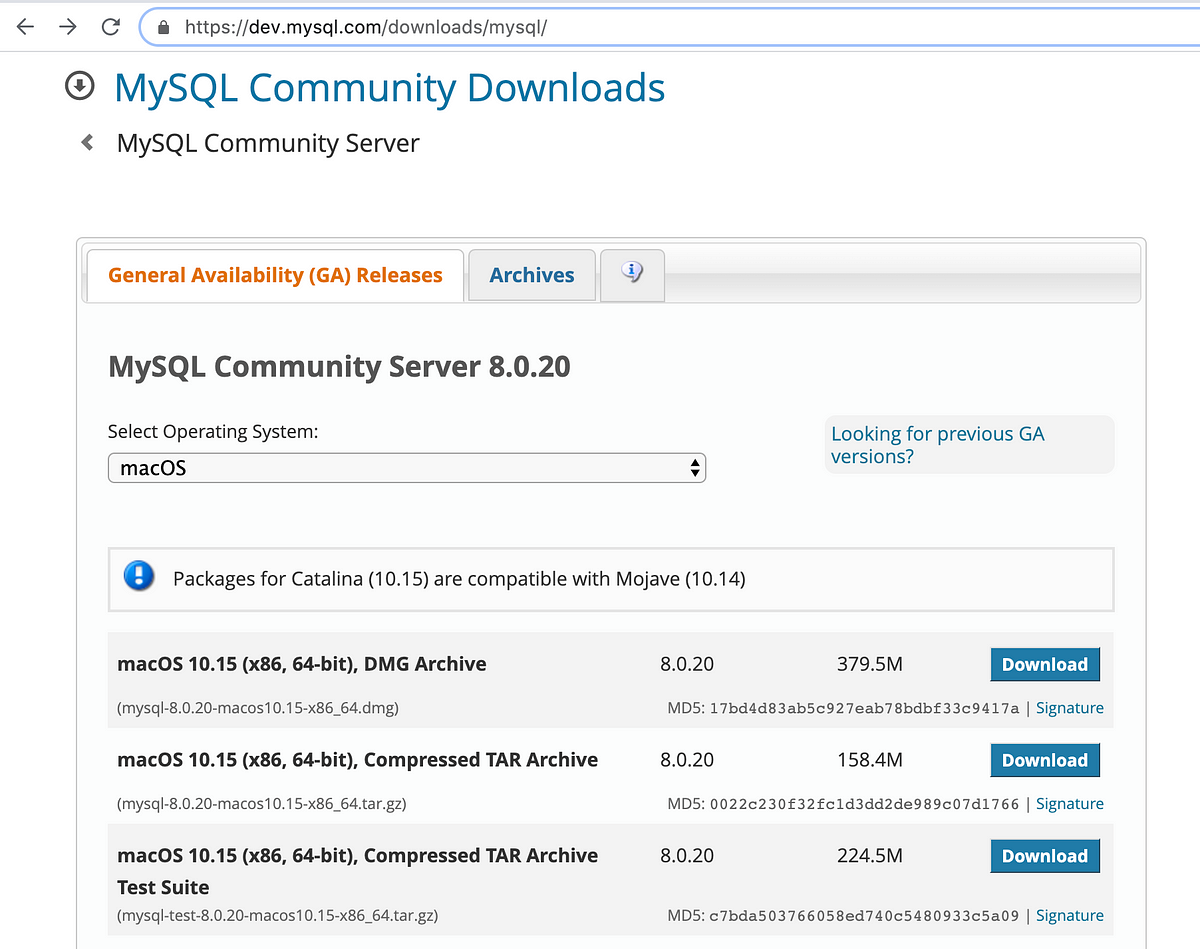Click the blue exclamation notice icon
This screenshot has width=1200, height=949.
139,576
